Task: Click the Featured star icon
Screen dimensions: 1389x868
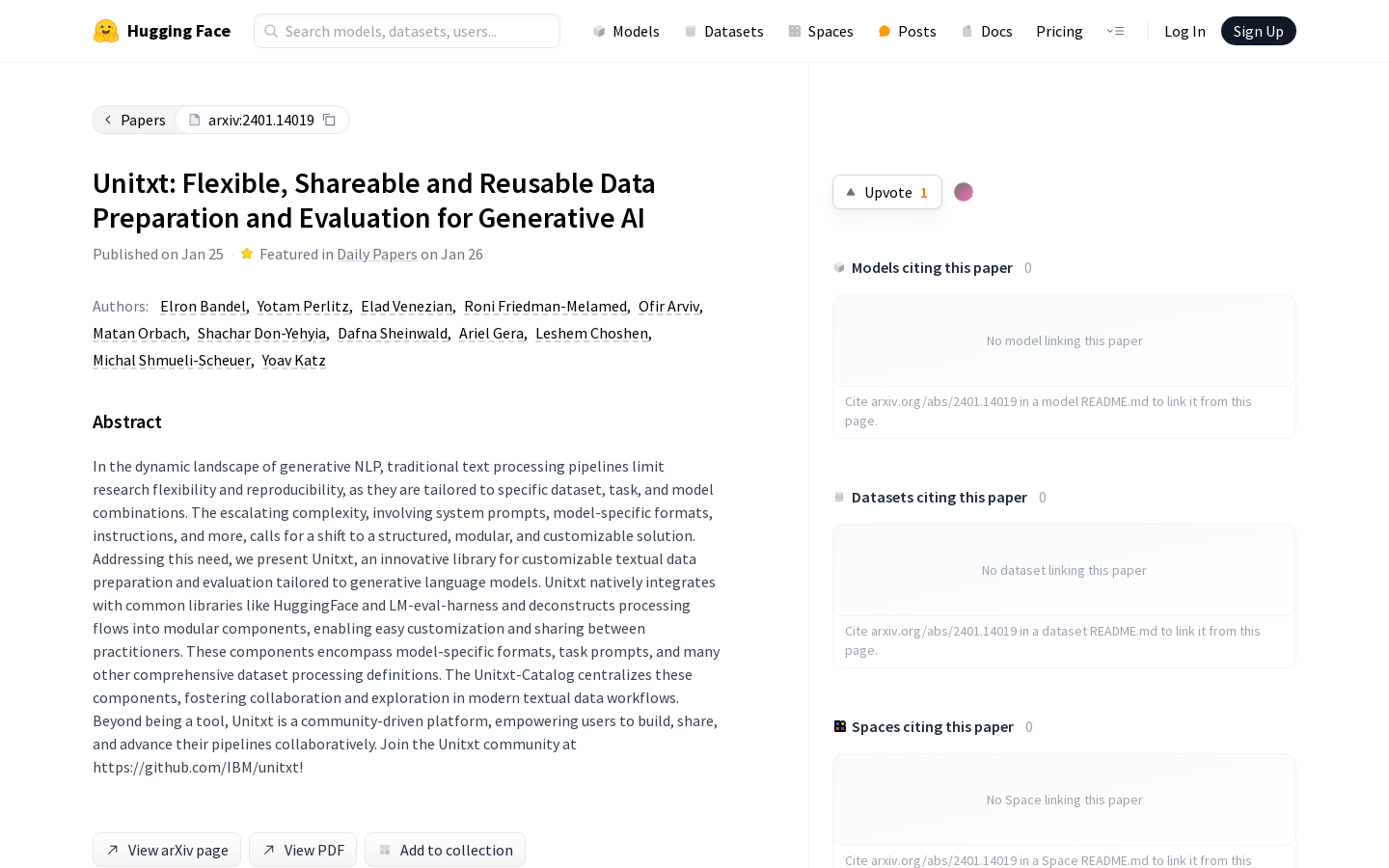Action: (247, 254)
